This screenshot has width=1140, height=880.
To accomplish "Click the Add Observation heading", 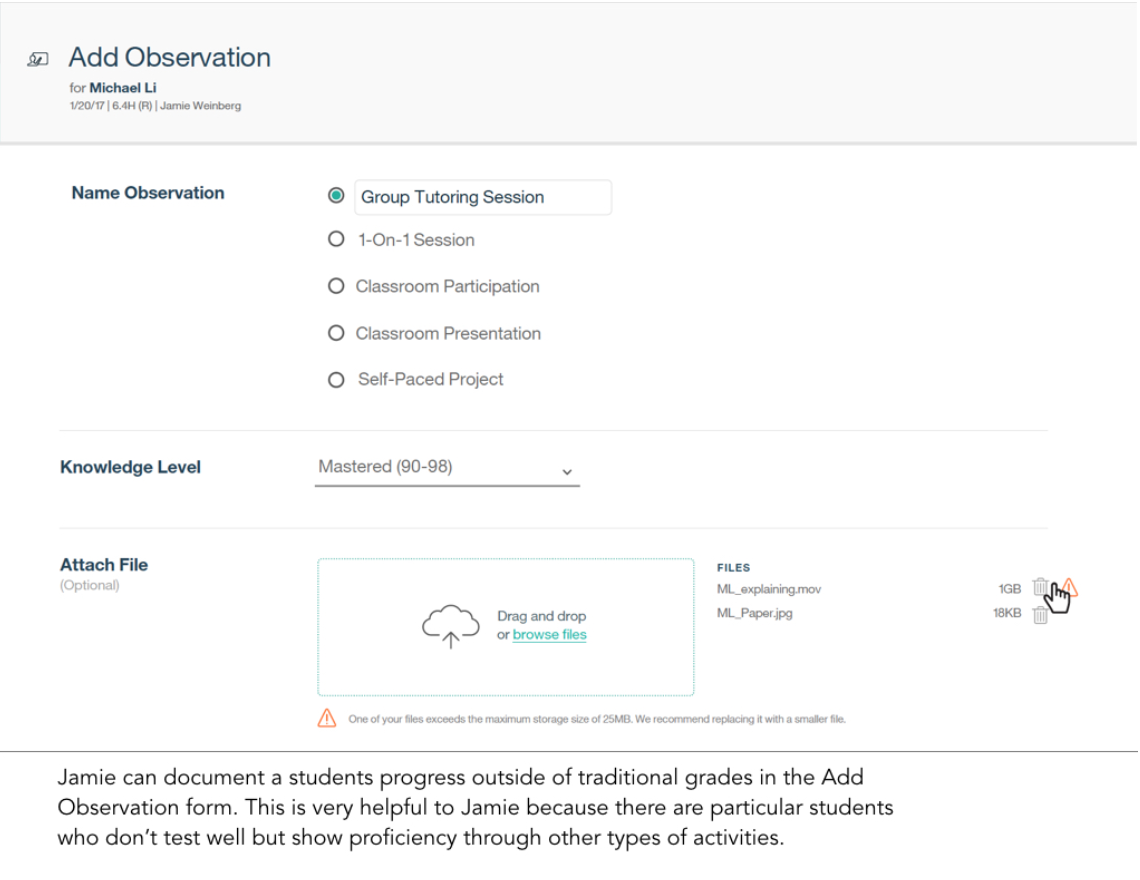I will (169, 58).
